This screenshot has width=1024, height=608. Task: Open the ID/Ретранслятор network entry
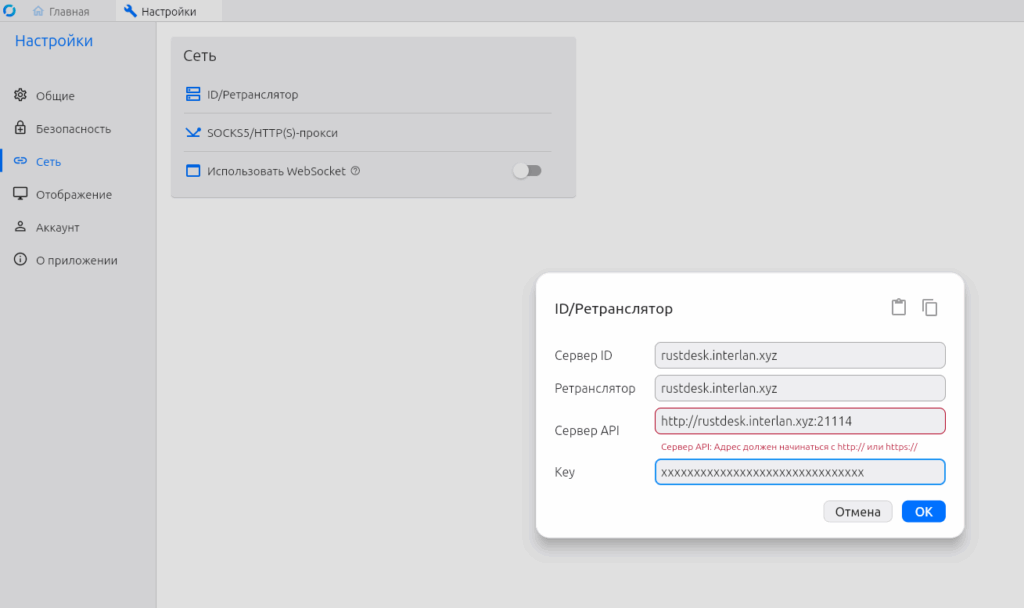pos(253,95)
